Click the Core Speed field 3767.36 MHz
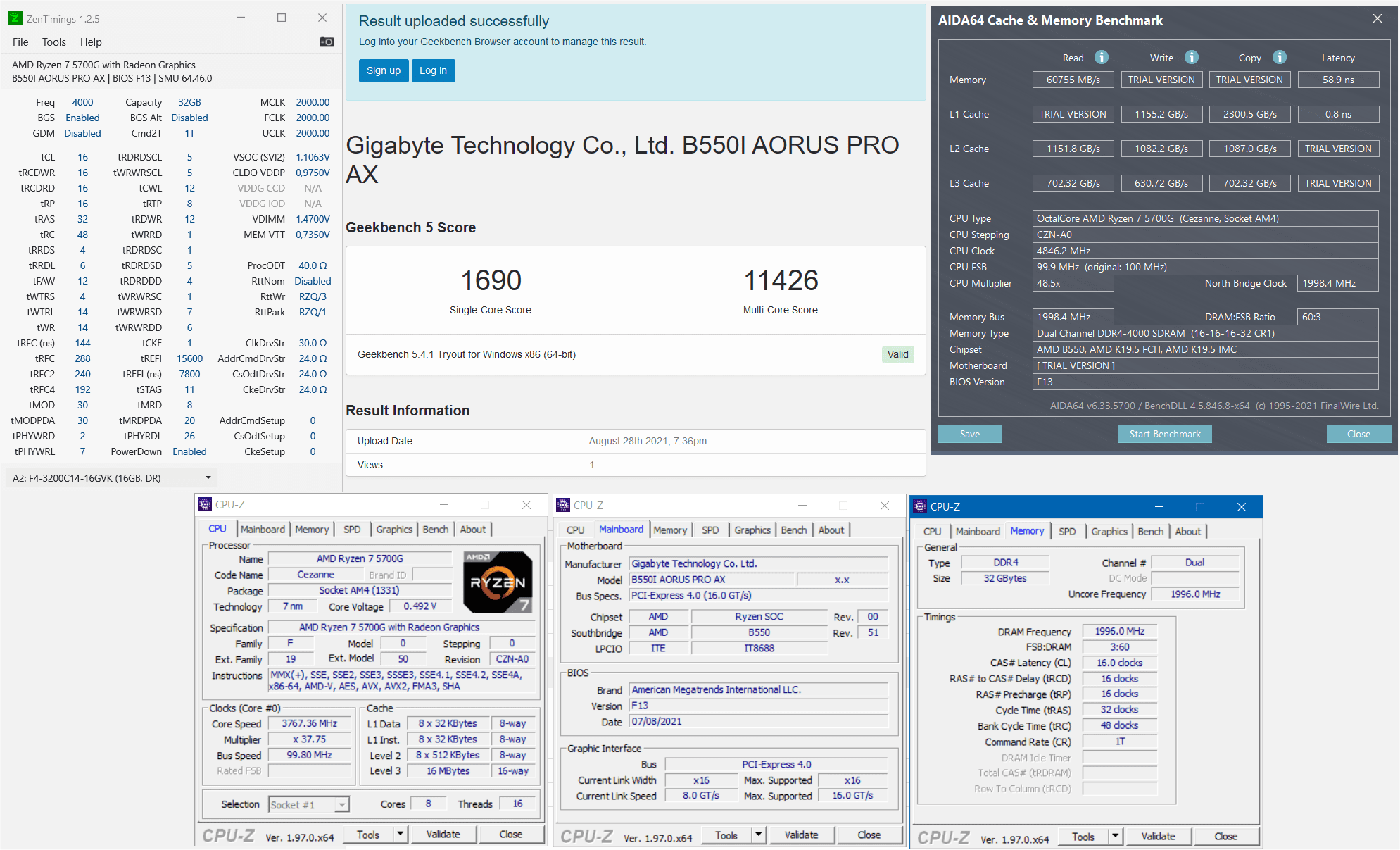 point(309,723)
